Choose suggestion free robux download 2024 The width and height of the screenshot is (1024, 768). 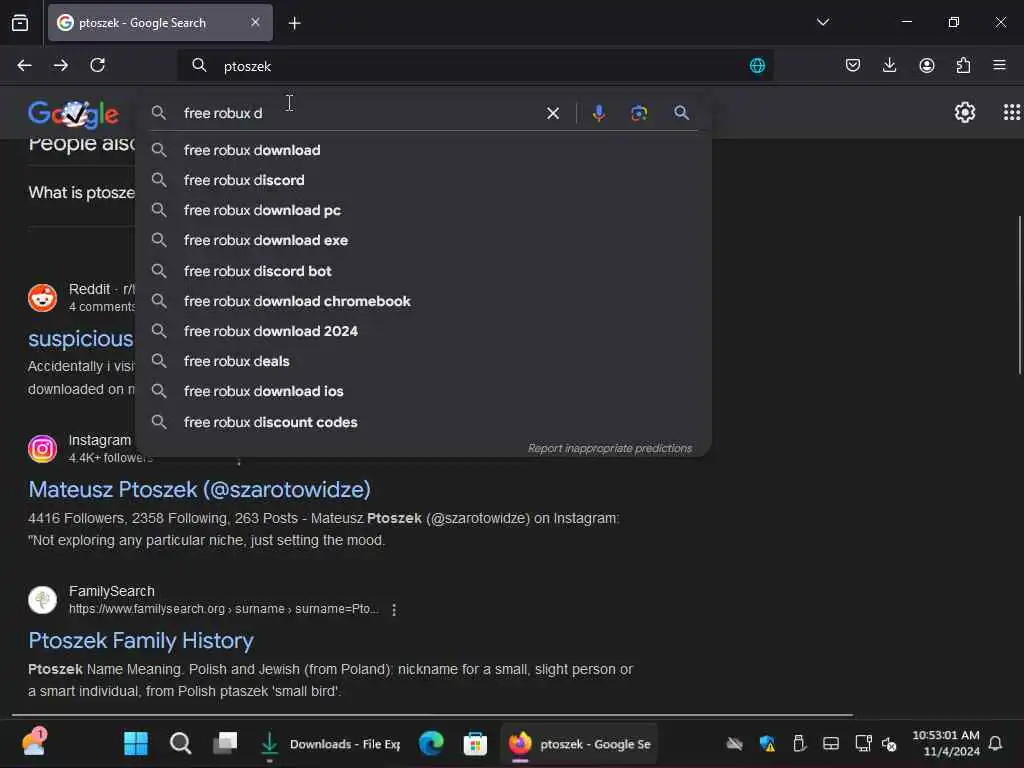pyautogui.click(x=423, y=331)
